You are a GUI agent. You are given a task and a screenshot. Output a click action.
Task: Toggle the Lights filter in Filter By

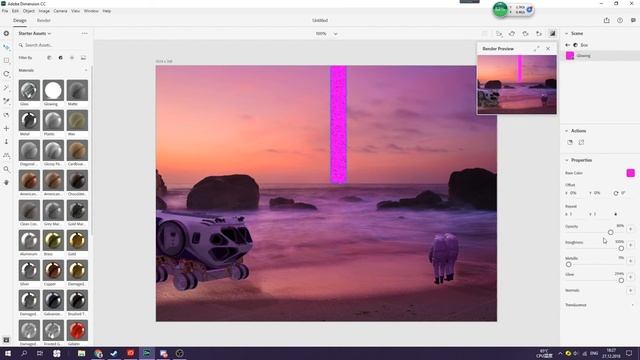(x=72, y=58)
